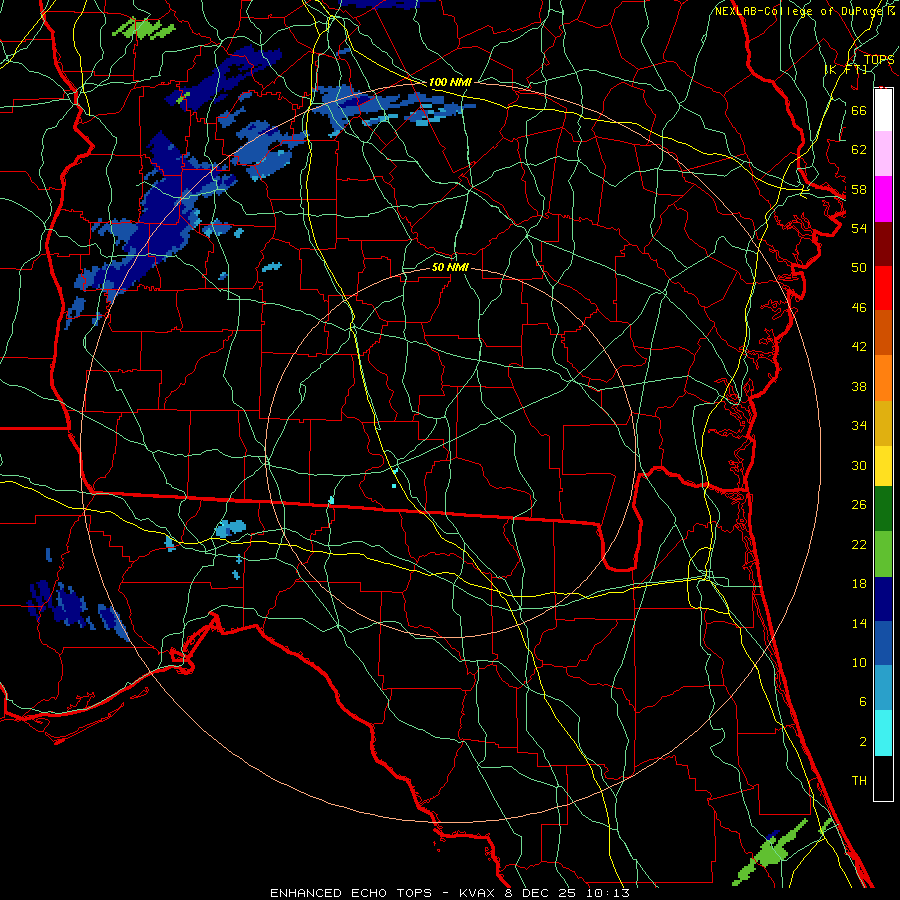Click the legend value '2'
The image size is (900, 900).
pyautogui.click(x=863, y=742)
